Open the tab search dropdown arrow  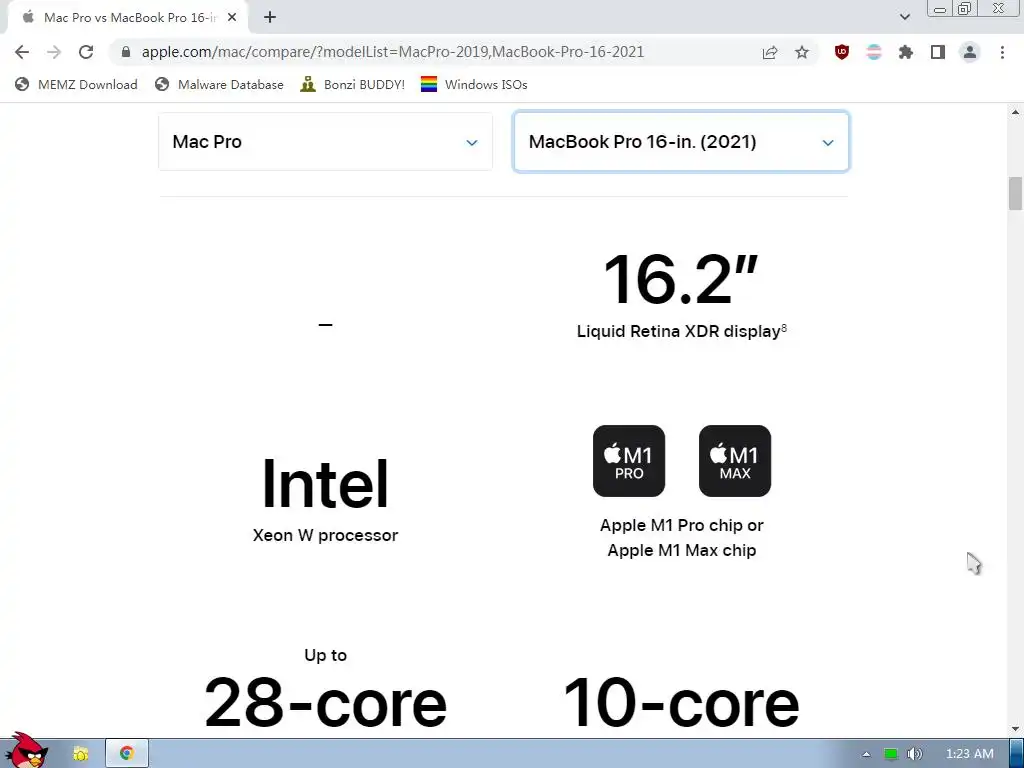(904, 17)
